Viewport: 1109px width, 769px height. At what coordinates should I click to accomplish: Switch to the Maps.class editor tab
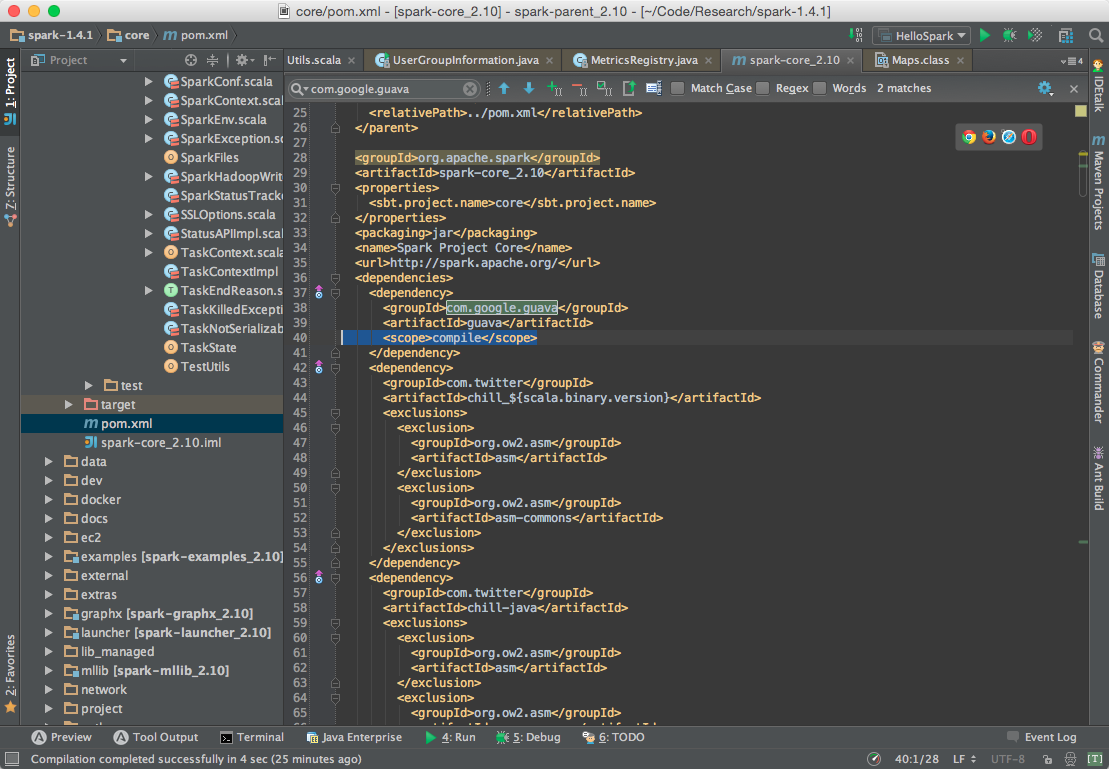point(919,60)
